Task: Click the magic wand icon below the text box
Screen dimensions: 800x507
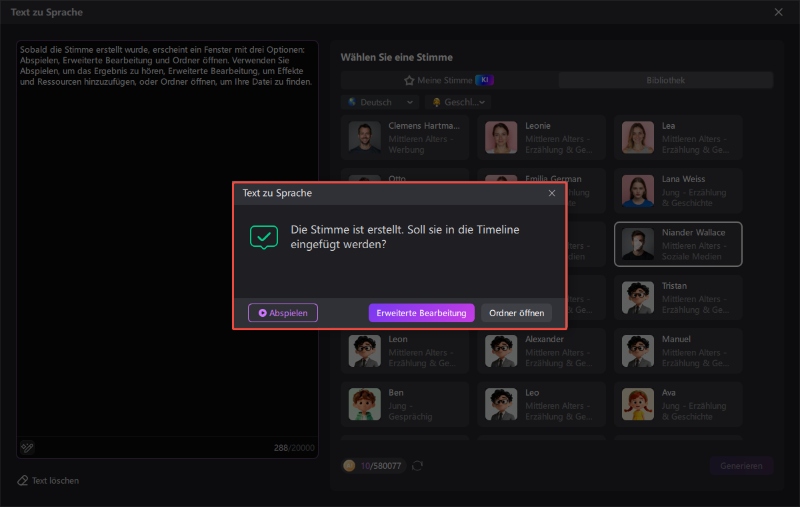Action: pyautogui.click(x=27, y=447)
